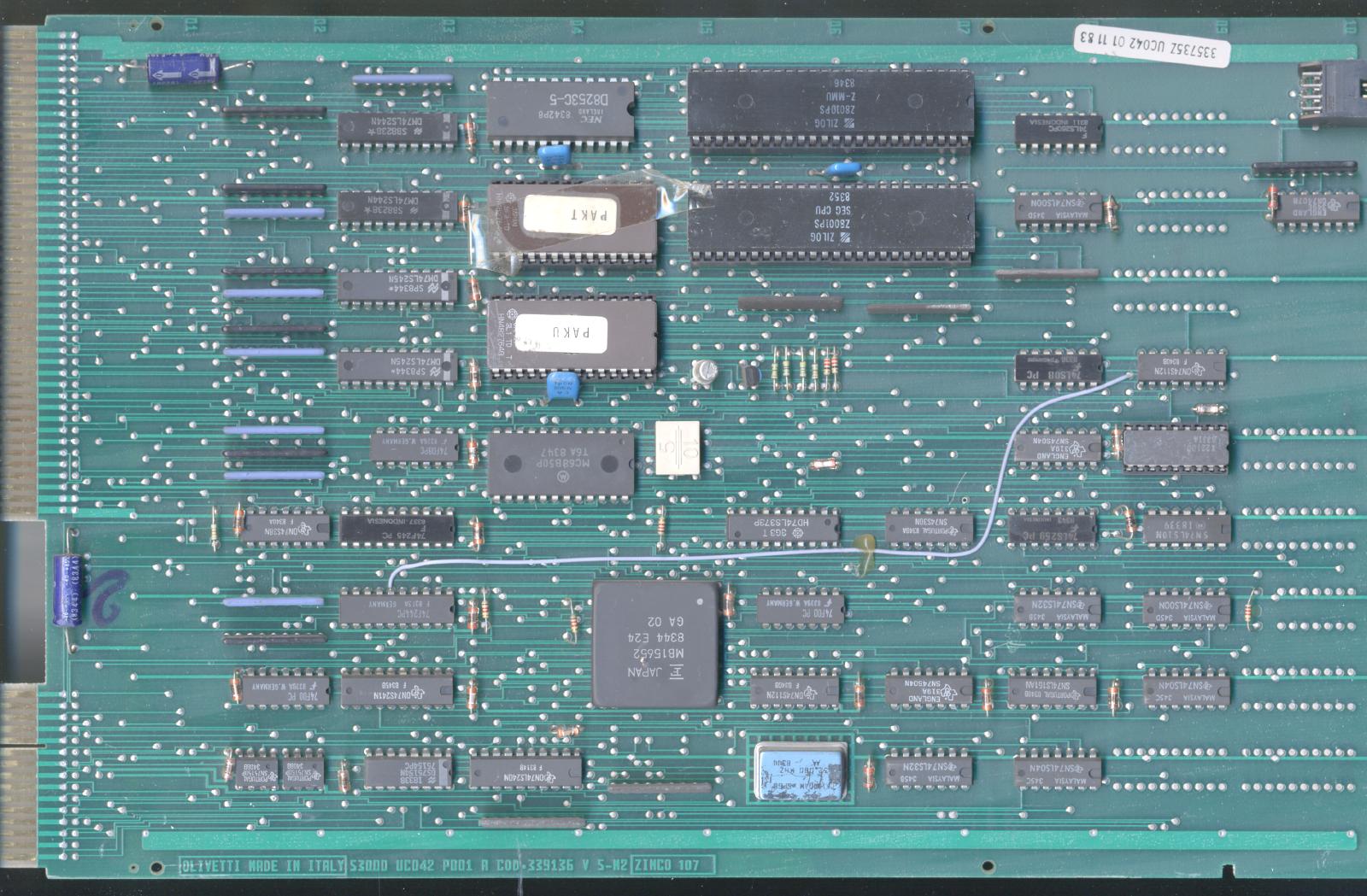Viewport: 1367px width, 896px height.
Task: Click the small silver metal-can transistor
Action: click(704, 372)
